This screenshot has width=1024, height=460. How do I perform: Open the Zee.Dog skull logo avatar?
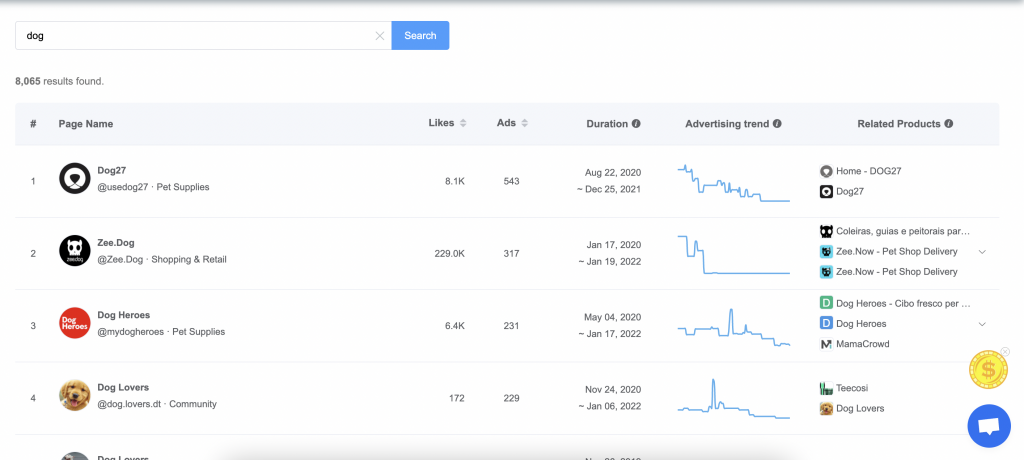tap(74, 251)
